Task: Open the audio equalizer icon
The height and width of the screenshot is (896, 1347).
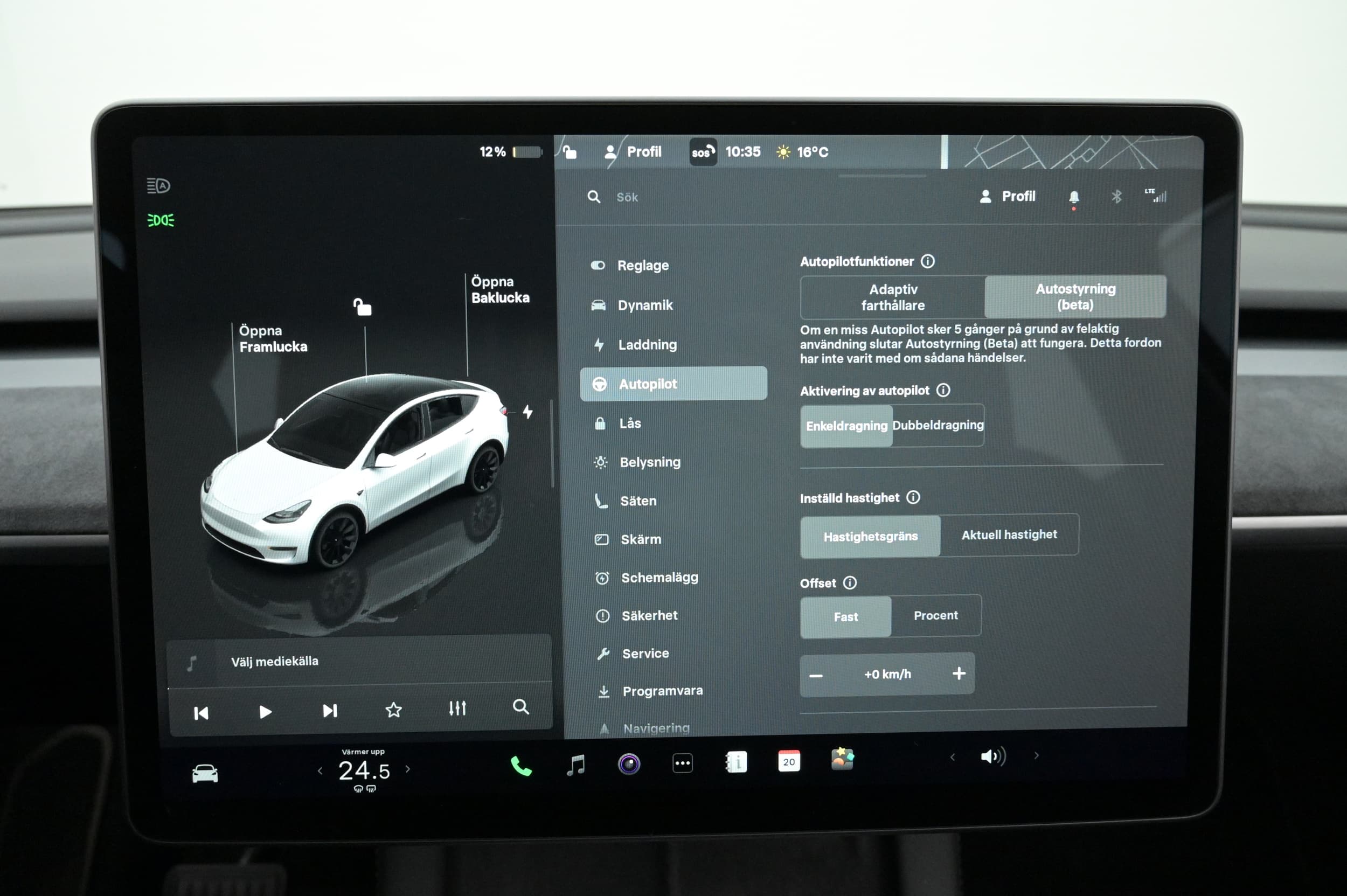Action: coord(457,709)
